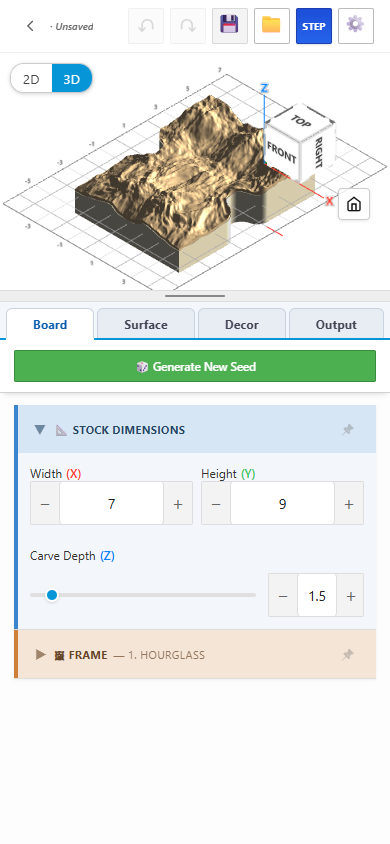
Task: Click Generate New Seed button
Action: (x=195, y=367)
